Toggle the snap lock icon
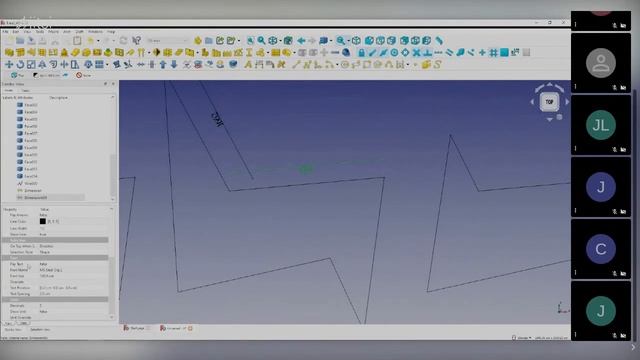 pyautogui.click(x=361, y=53)
